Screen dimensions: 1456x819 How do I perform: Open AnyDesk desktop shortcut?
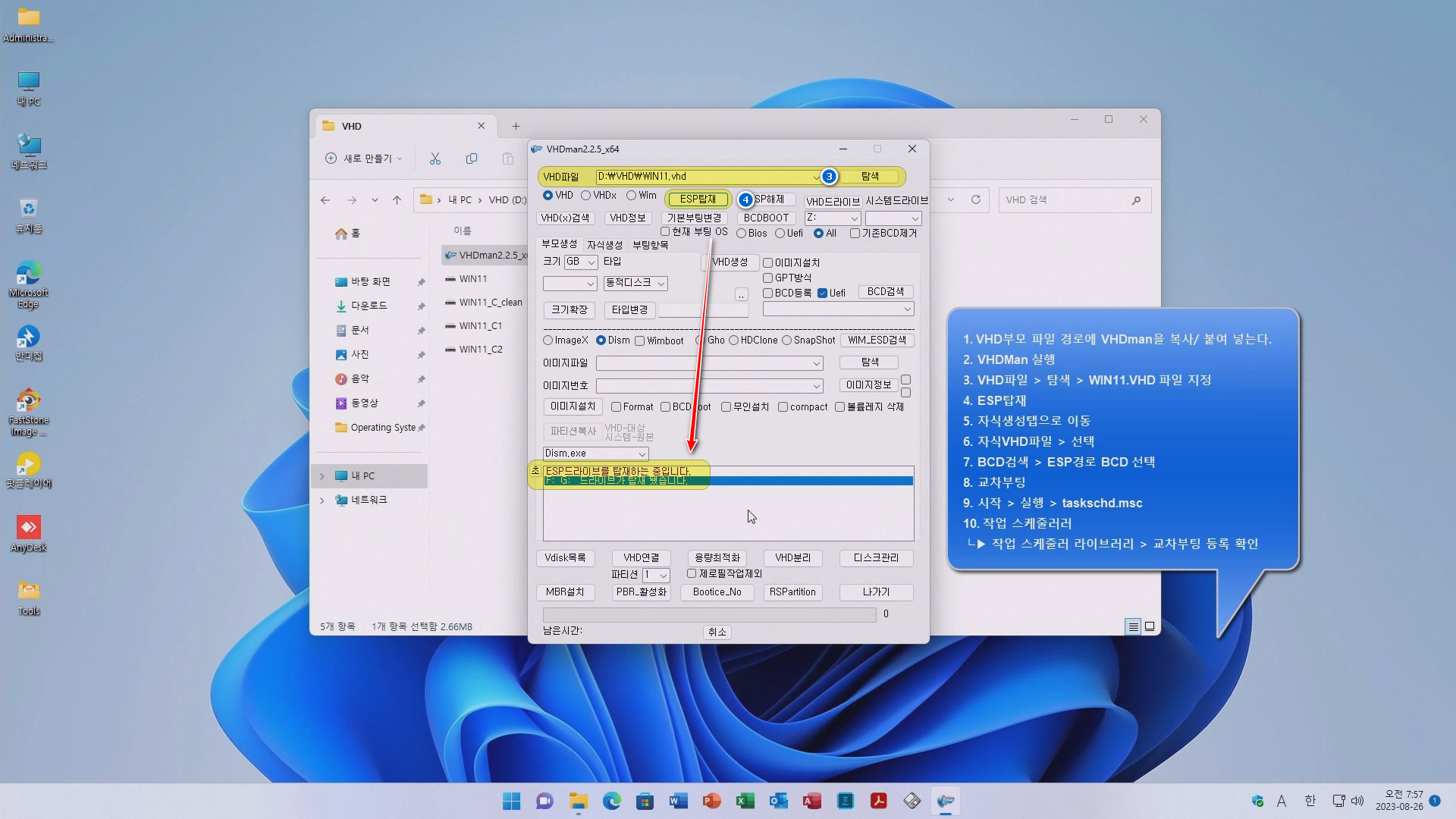pos(28,533)
